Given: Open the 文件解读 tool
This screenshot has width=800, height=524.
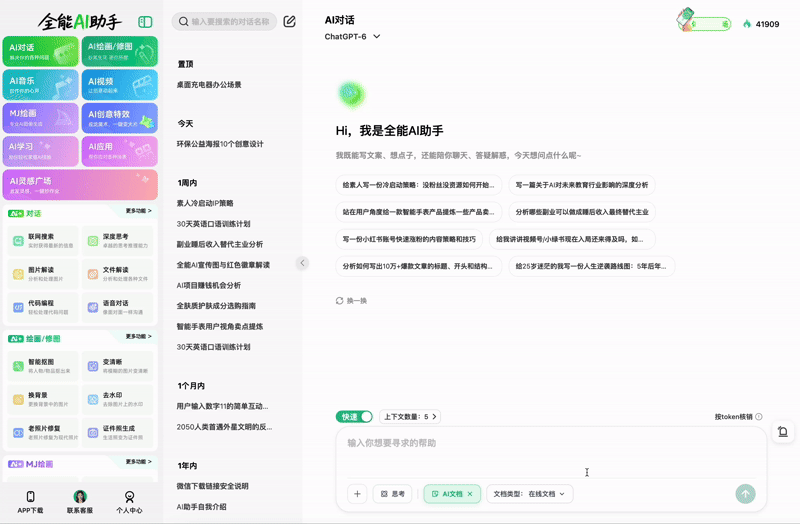Looking at the screenshot, I should coord(118,274).
